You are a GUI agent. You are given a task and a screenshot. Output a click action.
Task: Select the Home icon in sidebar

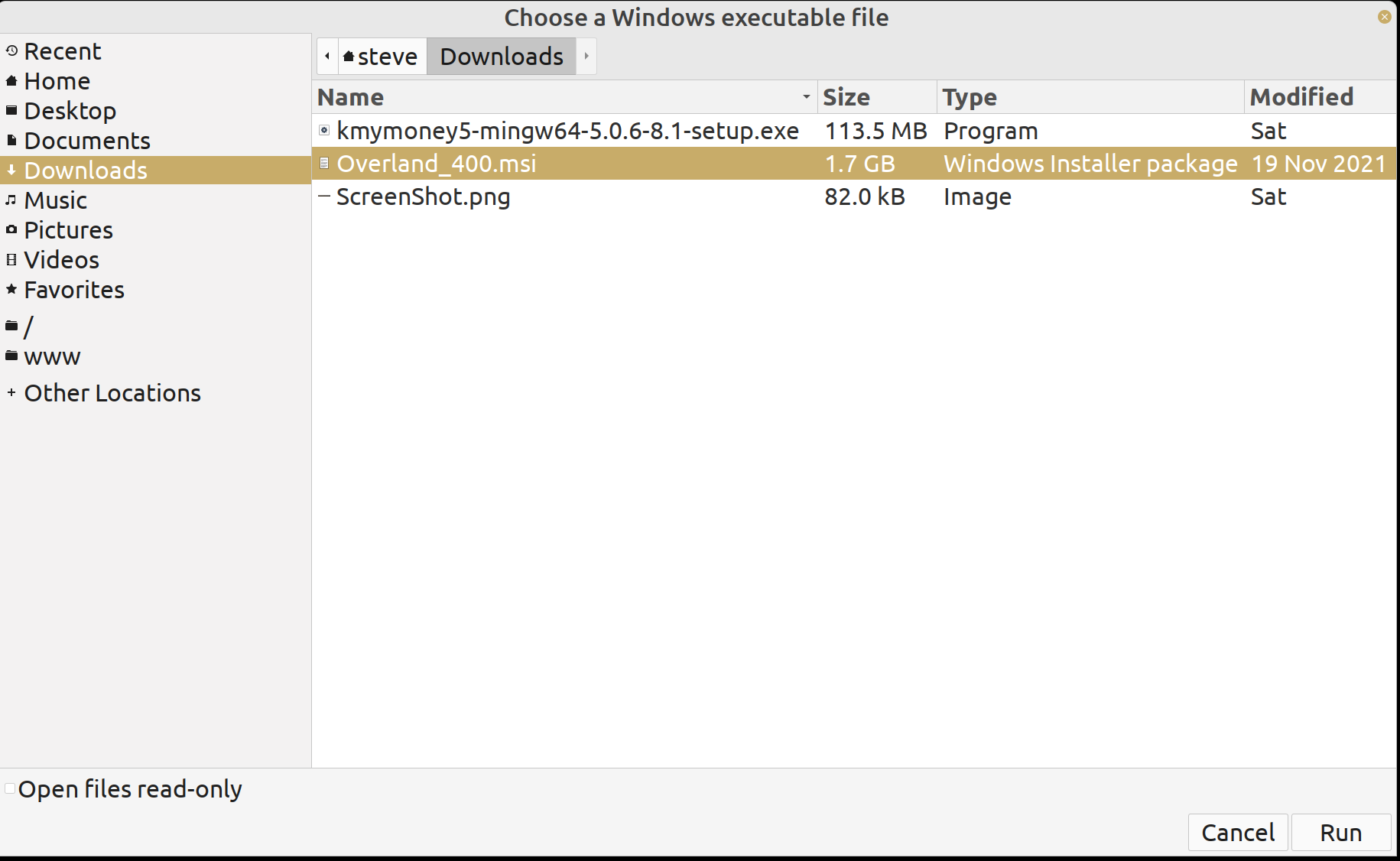11,80
